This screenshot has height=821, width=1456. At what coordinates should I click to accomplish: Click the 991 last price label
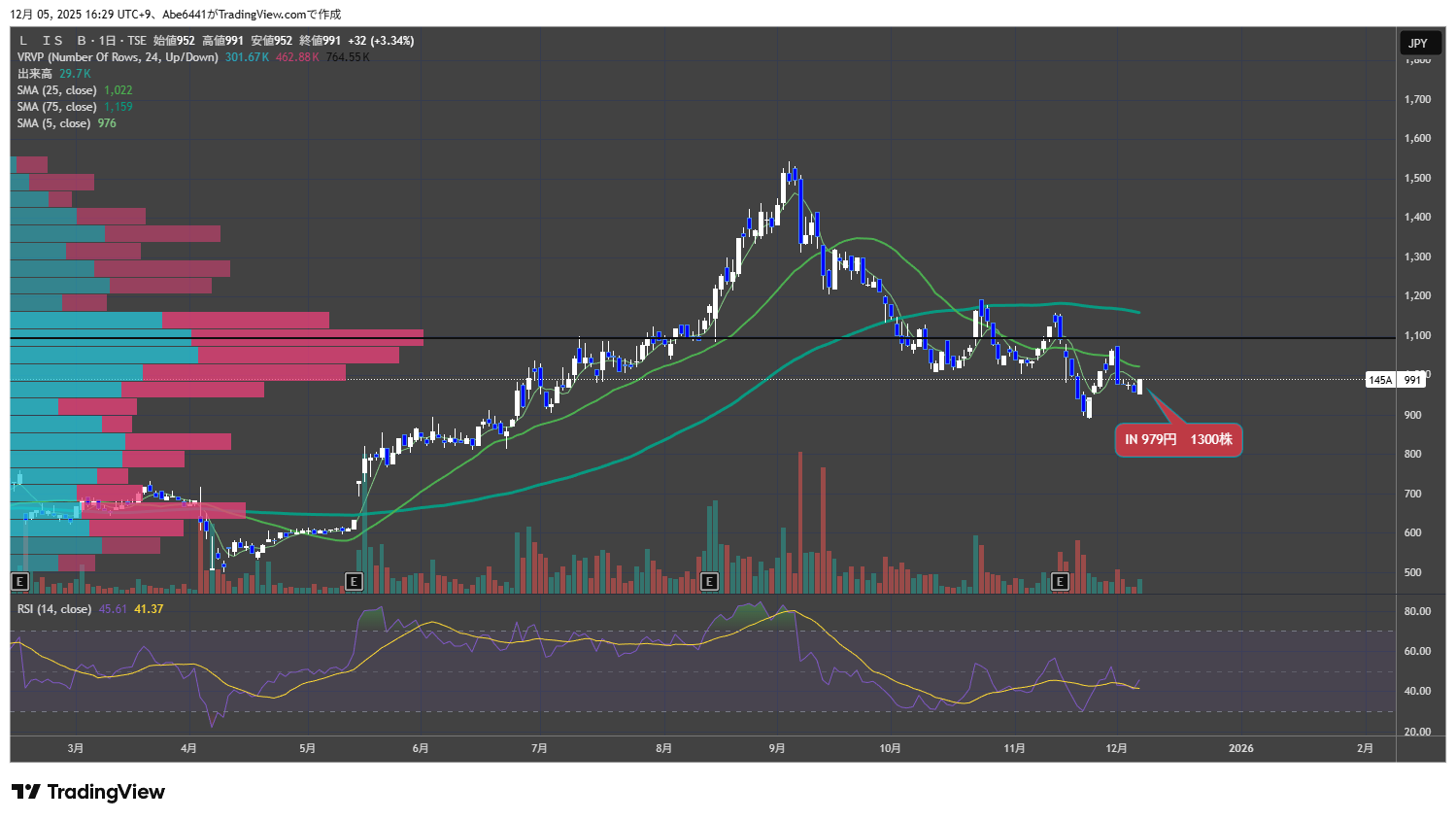coord(1411,380)
